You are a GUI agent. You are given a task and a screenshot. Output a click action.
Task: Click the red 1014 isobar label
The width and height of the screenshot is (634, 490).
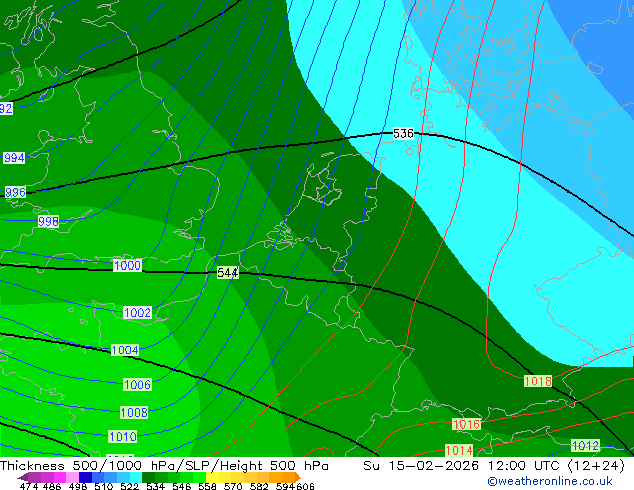pyautogui.click(x=459, y=450)
